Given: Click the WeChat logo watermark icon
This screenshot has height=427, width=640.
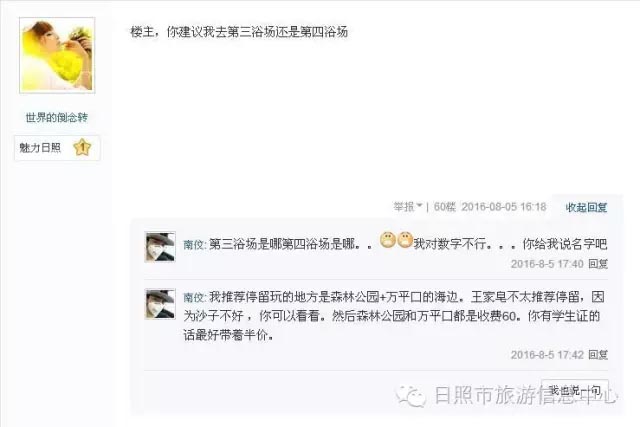Looking at the screenshot, I should point(410,395).
